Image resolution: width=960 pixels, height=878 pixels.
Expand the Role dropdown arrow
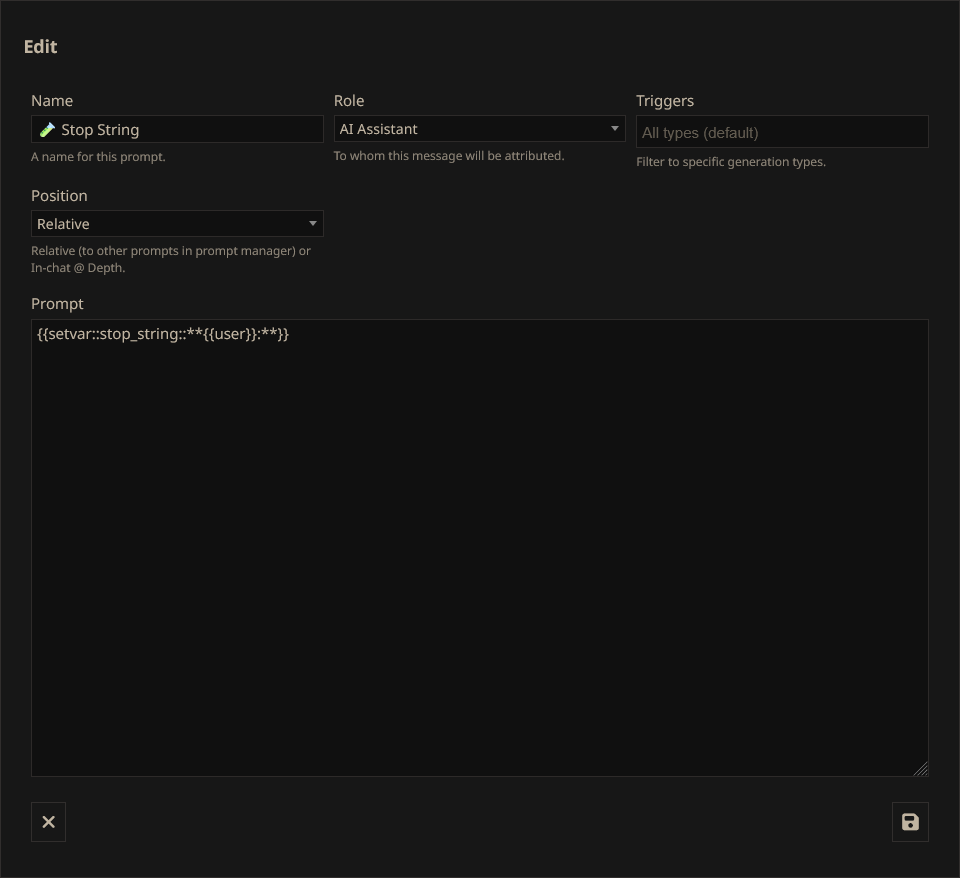tap(614, 129)
